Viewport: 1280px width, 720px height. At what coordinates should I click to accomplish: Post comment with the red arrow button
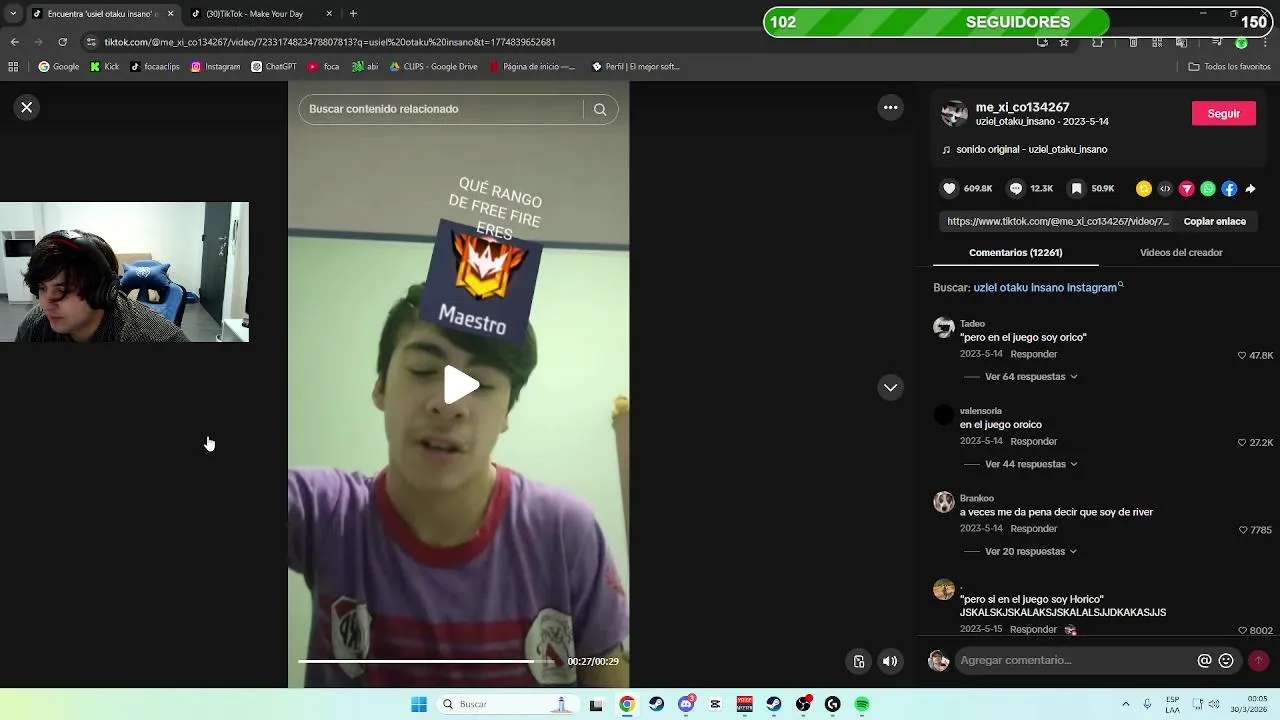click(x=1258, y=661)
